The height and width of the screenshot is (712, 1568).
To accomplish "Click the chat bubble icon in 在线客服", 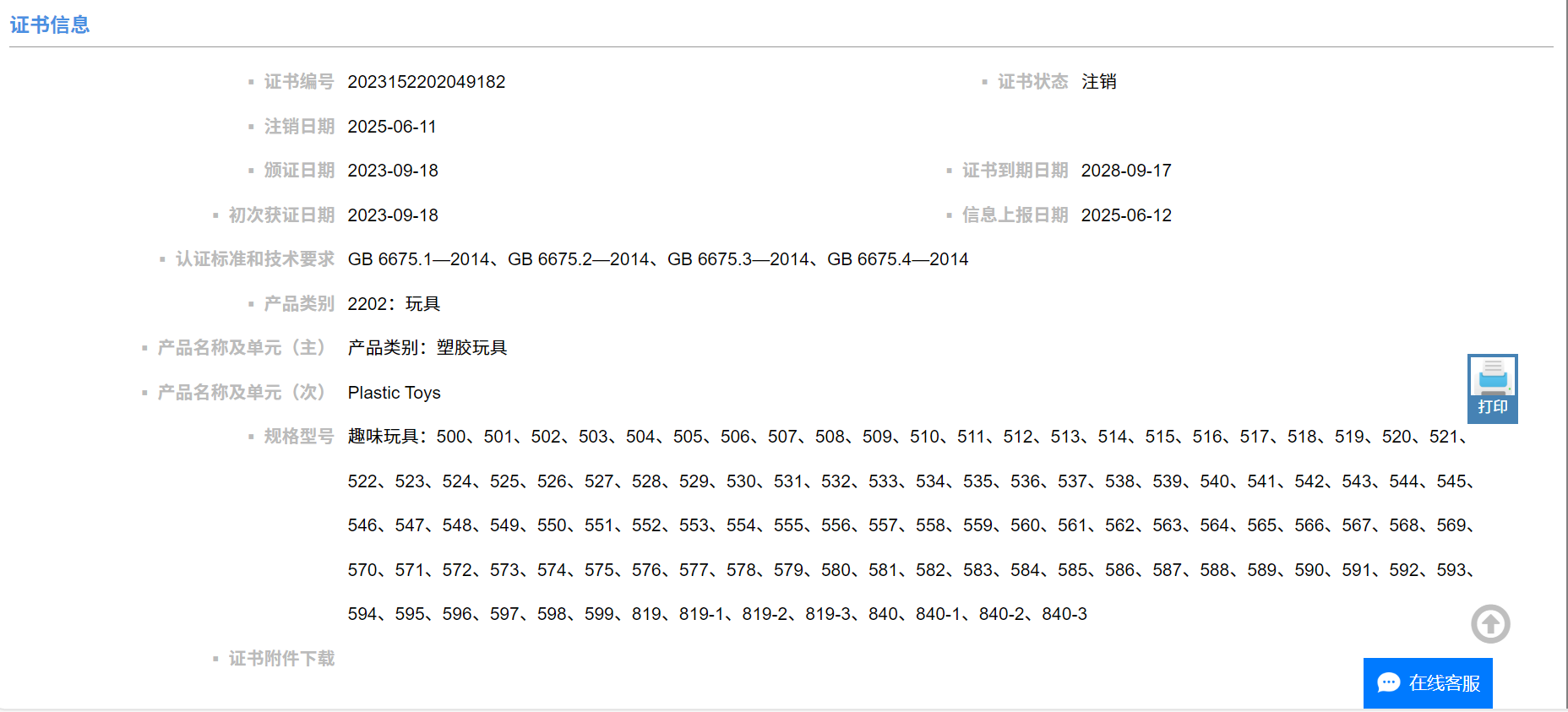I will pyautogui.click(x=1388, y=682).
